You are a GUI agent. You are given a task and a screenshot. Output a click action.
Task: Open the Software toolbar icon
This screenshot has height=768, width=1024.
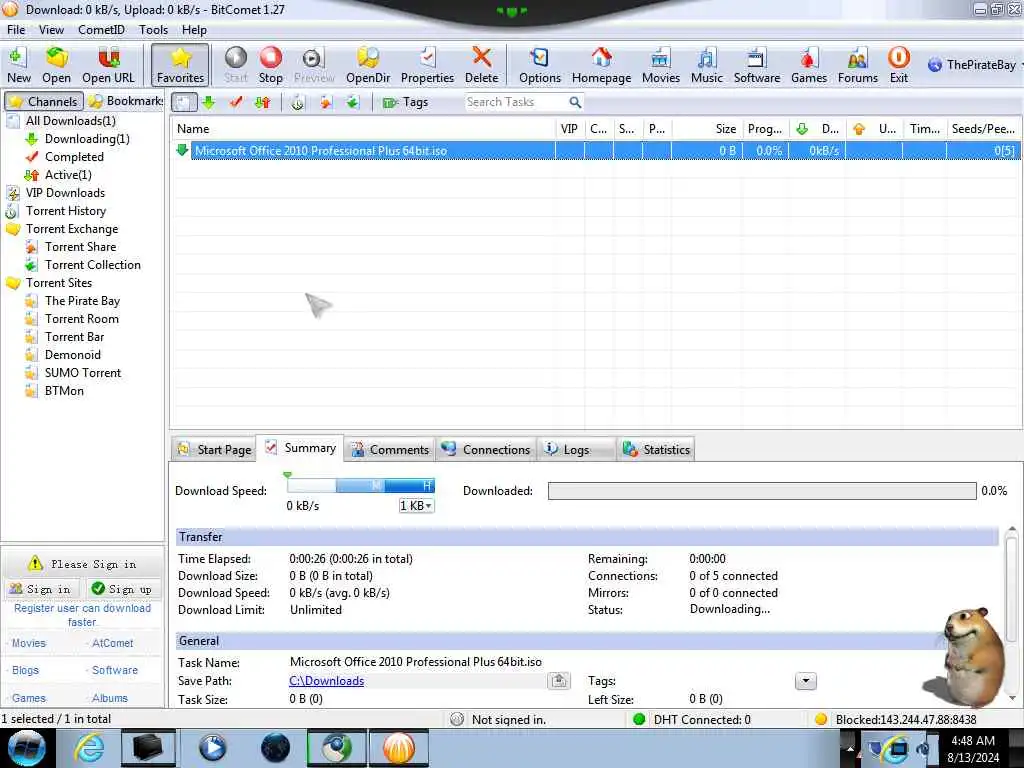click(756, 65)
